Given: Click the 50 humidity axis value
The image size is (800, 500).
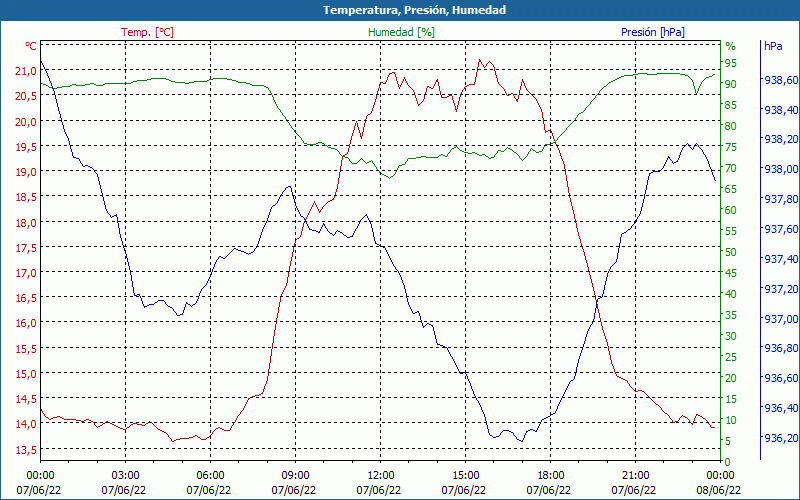Looking at the screenshot, I should coord(731,252).
